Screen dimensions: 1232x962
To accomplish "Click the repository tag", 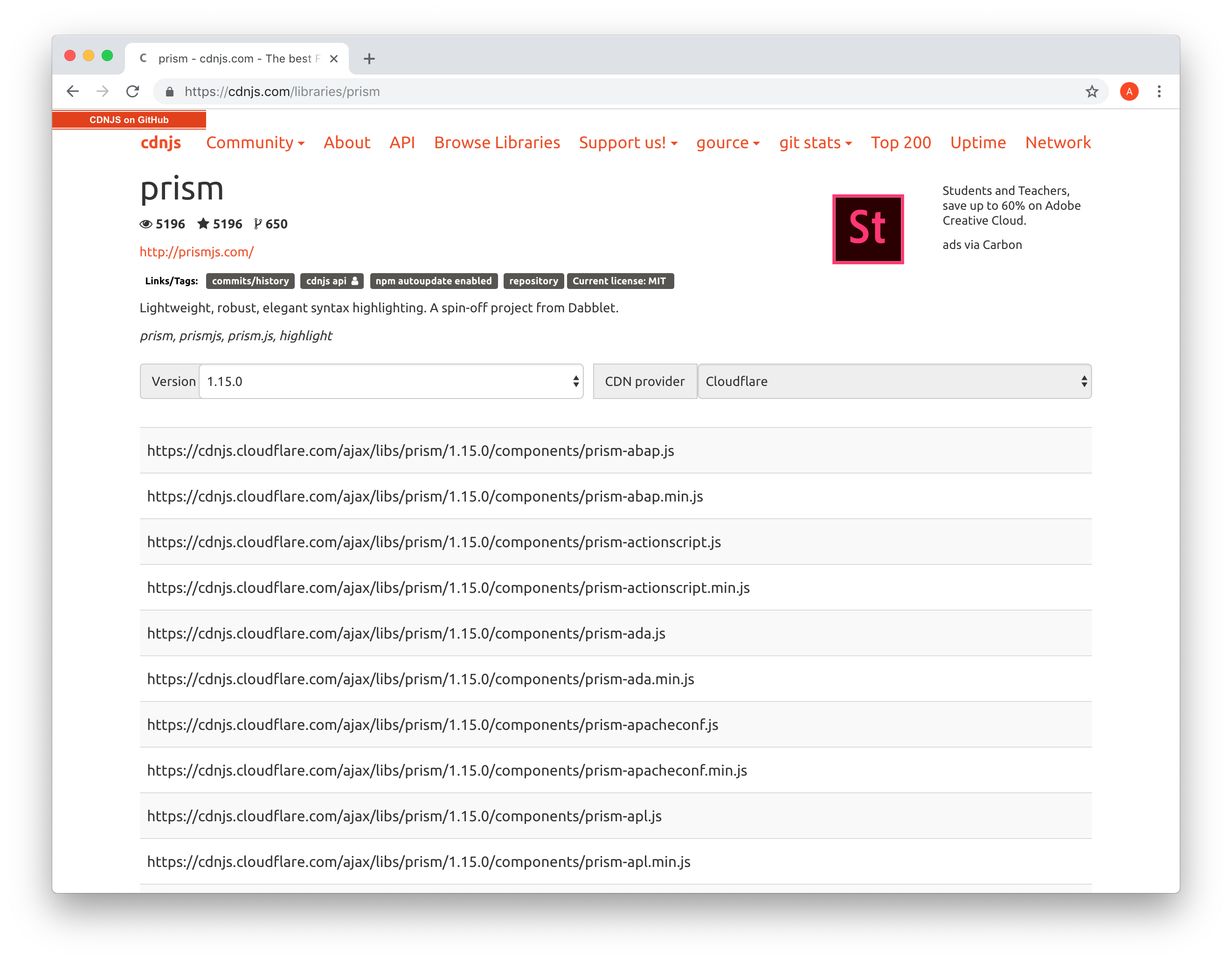I will 533,281.
